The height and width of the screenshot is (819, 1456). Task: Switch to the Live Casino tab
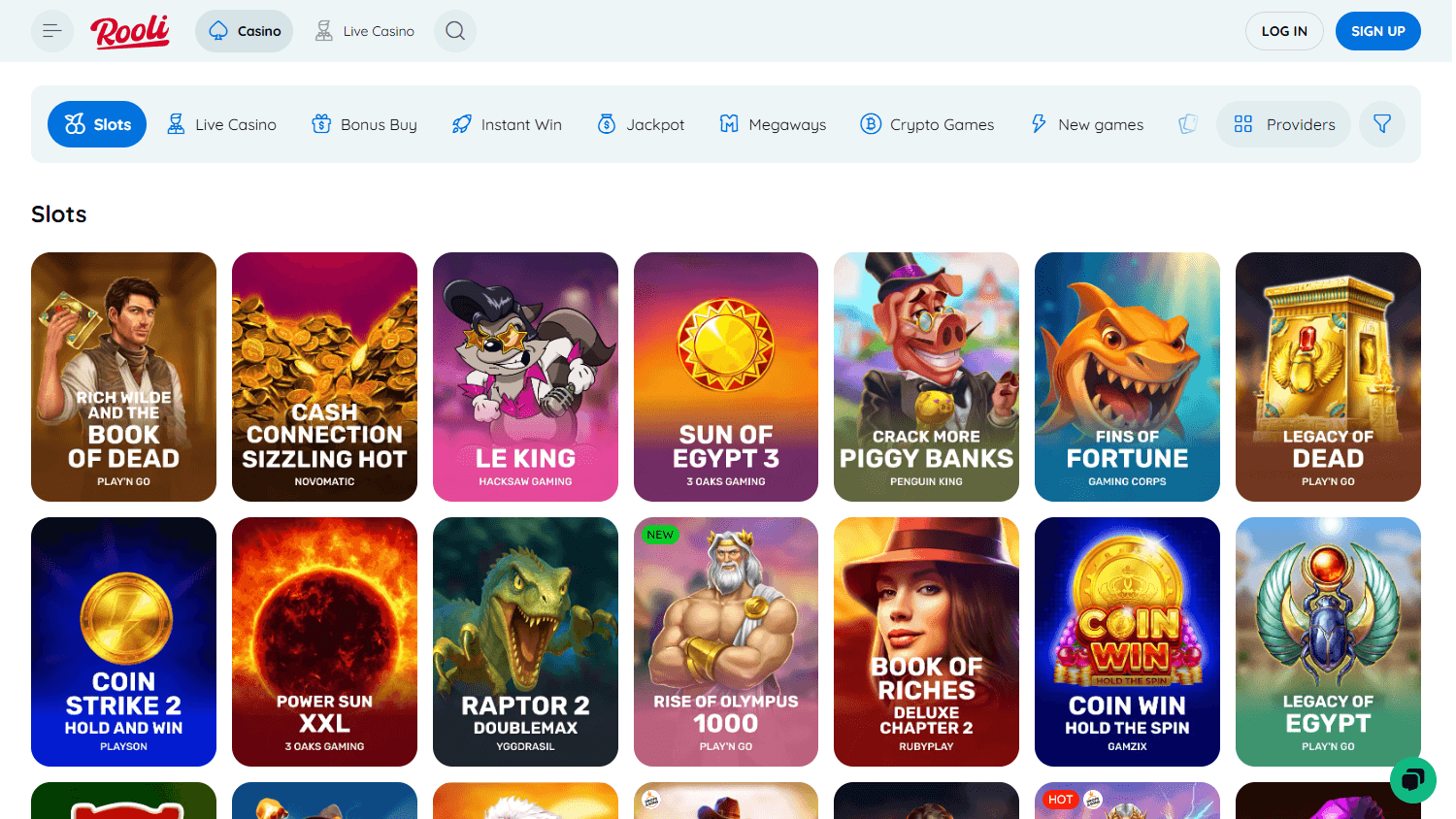(x=364, y=30)
